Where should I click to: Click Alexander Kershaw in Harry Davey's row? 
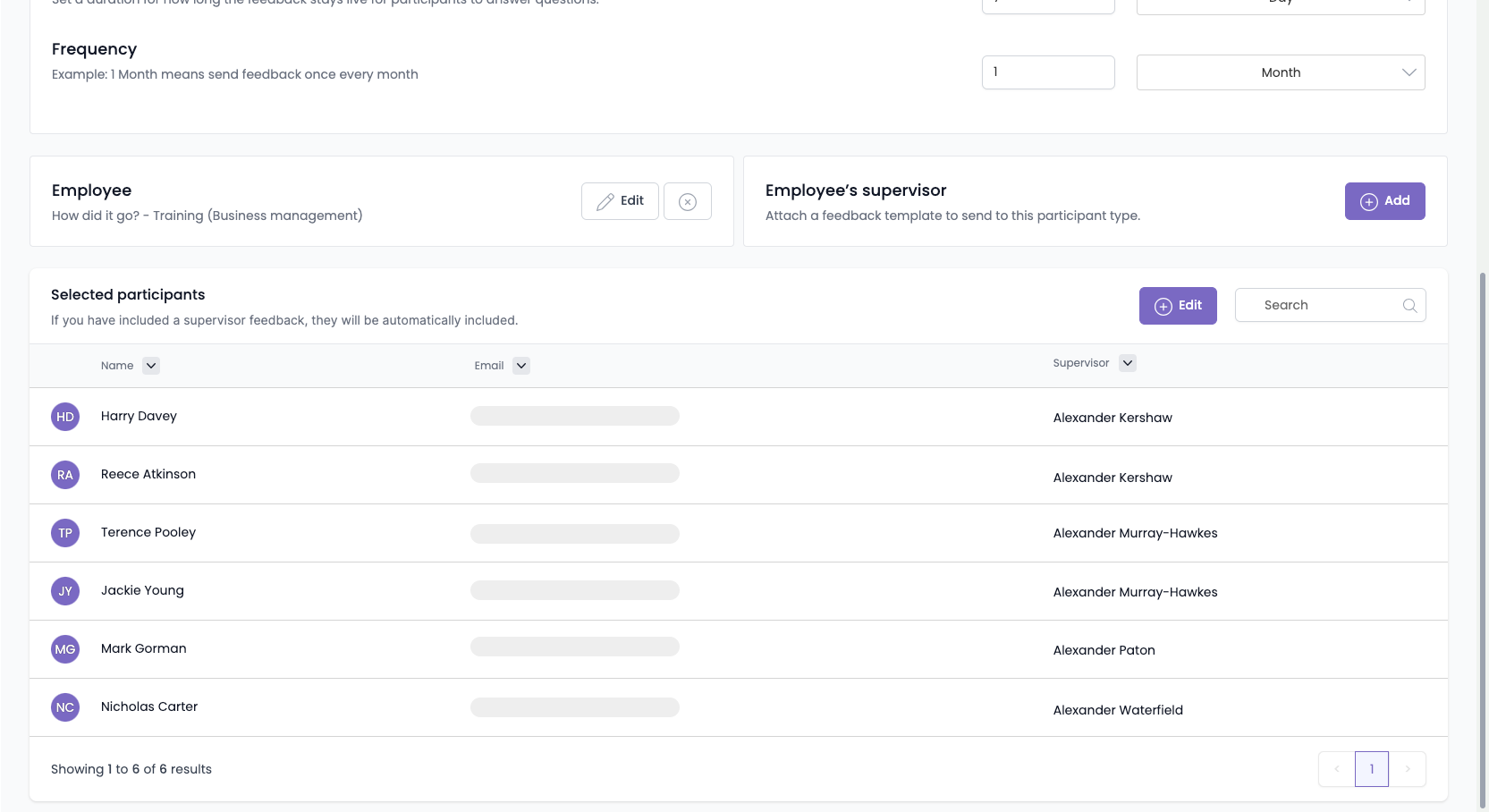[x=1113, y=418]
